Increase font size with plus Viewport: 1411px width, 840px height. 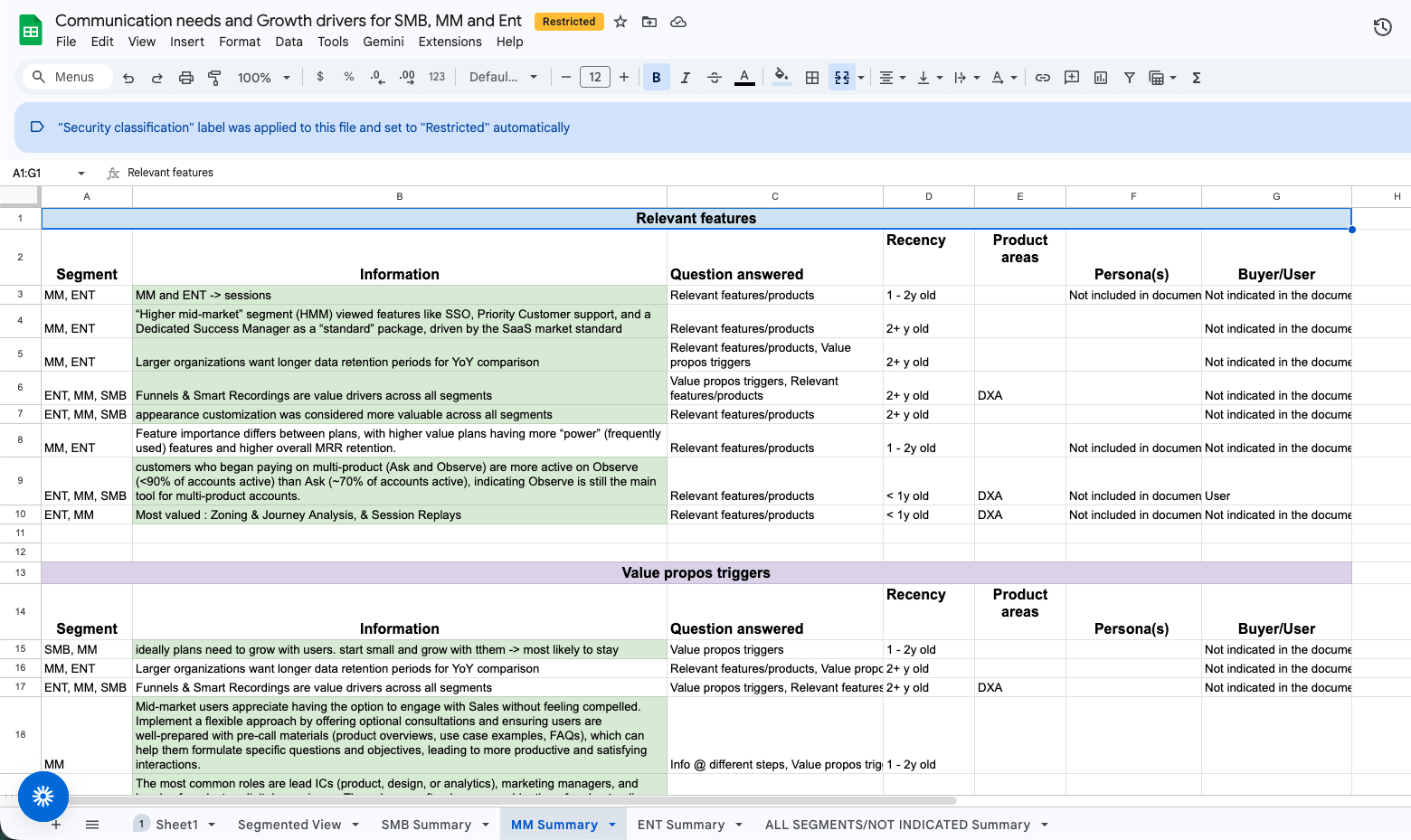point(624,78)
